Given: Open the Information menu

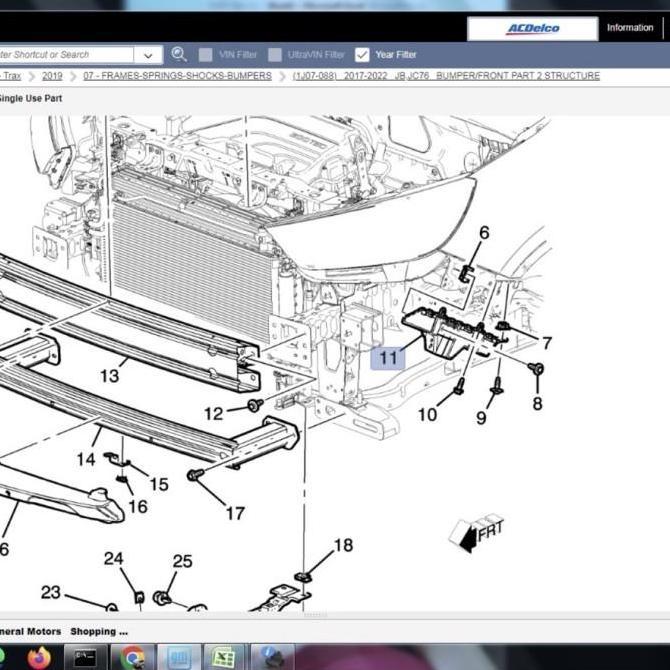Looking at the screenshot, I should coord(630,28).
